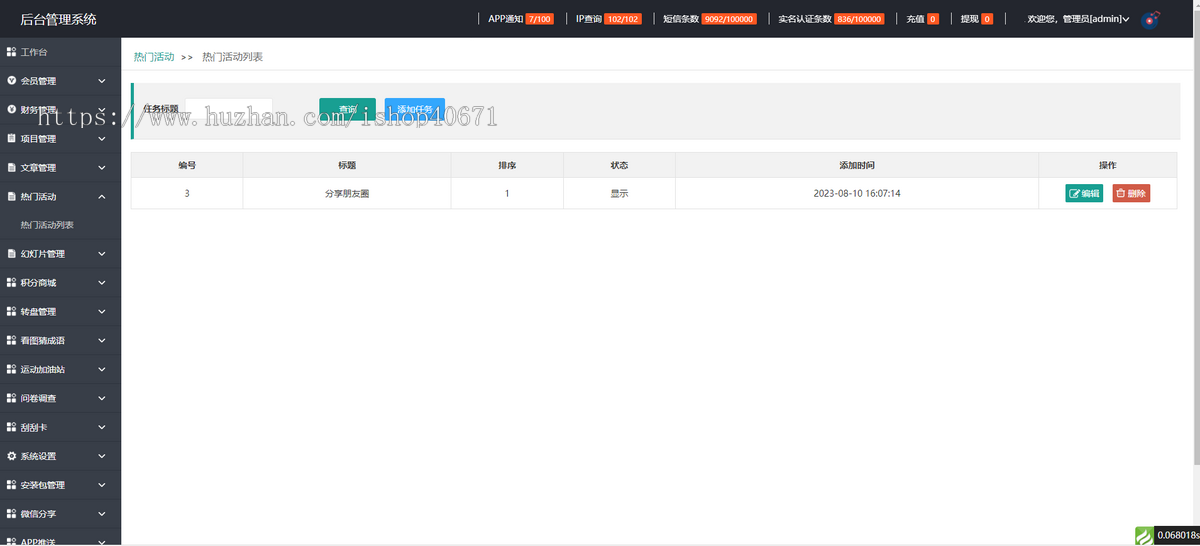Click the 运动加油站 sidebar icon

[11, 370]
